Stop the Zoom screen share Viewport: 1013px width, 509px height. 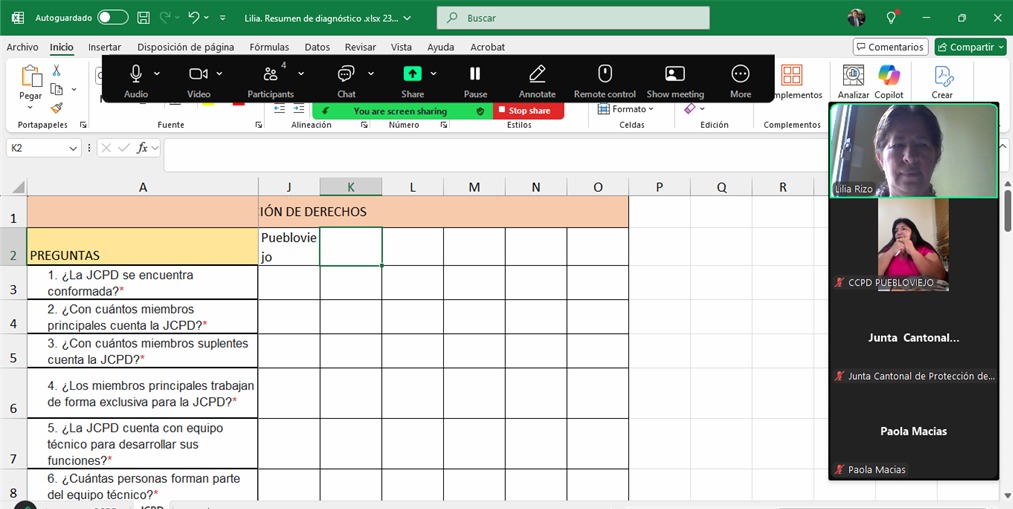528,111
